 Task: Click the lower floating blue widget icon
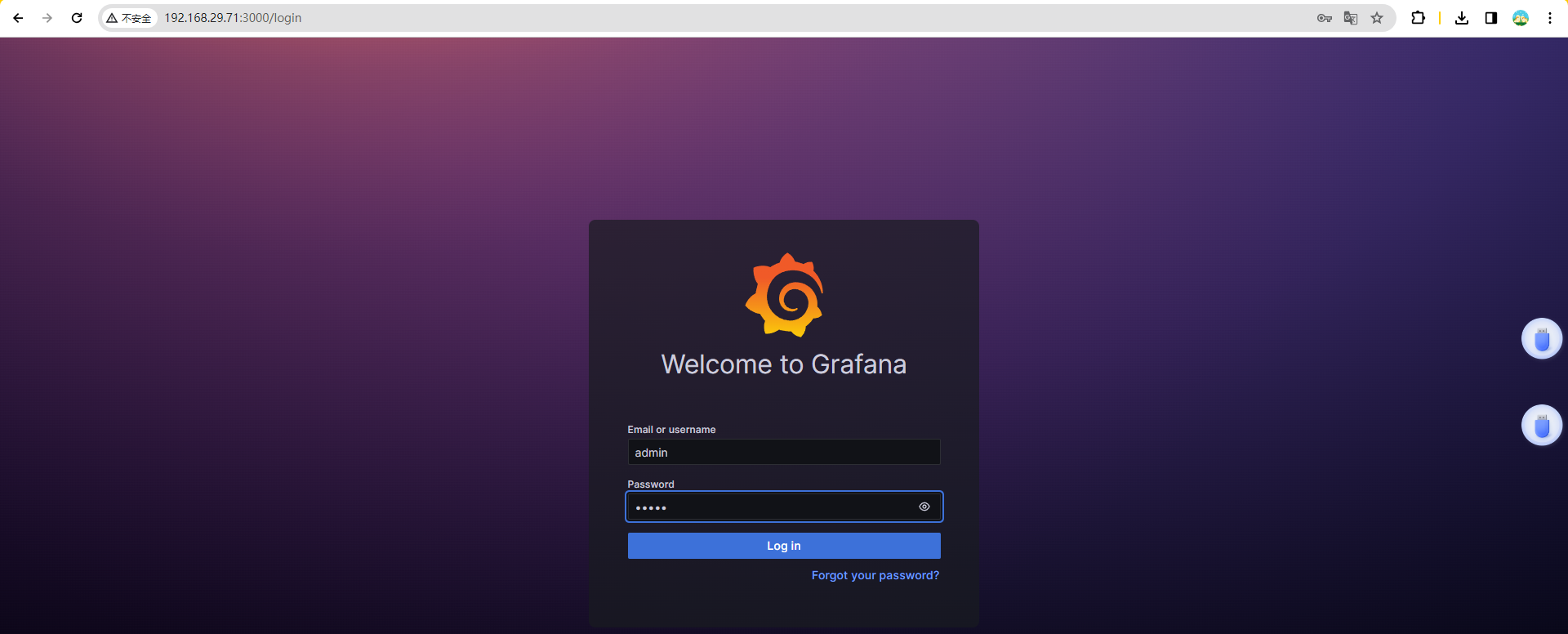click(x=1542, y=426)
